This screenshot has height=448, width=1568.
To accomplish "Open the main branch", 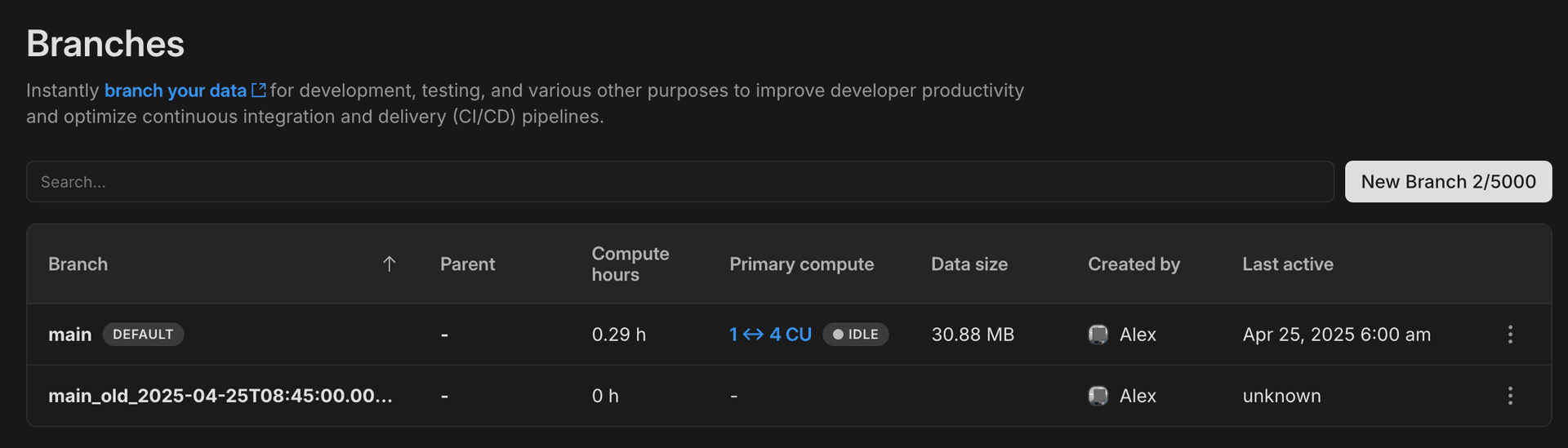I will [x=69, y=335].
